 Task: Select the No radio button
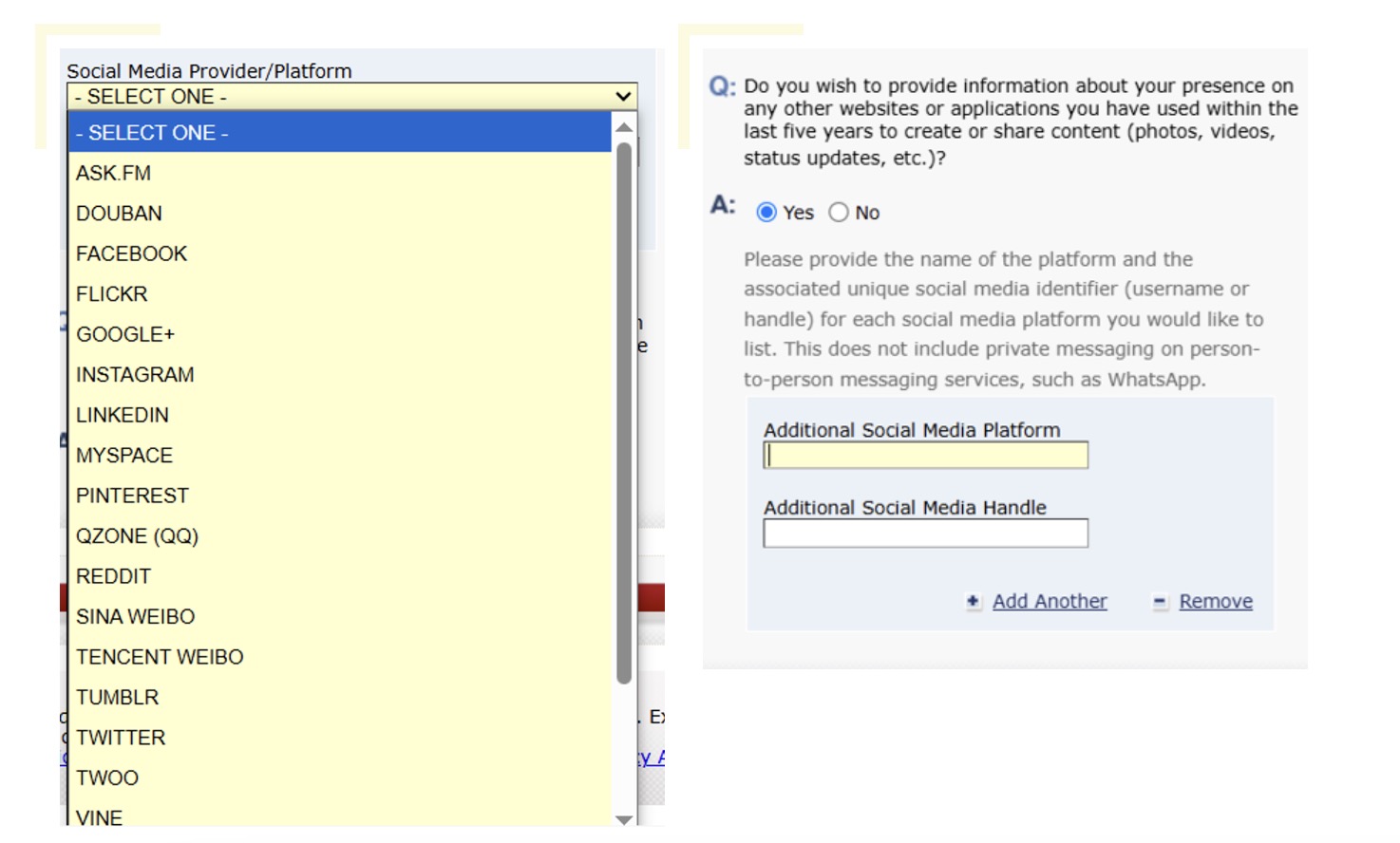pyautogui.click(x=839, y=213)
